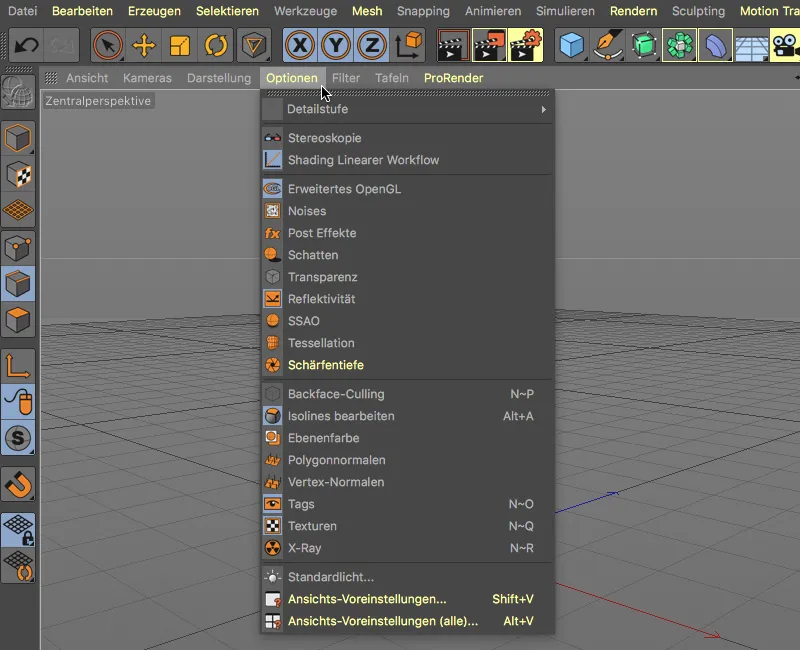The image size is (800, 650).
Task: Toggle X-Ray display option
Action: [407, 548]
